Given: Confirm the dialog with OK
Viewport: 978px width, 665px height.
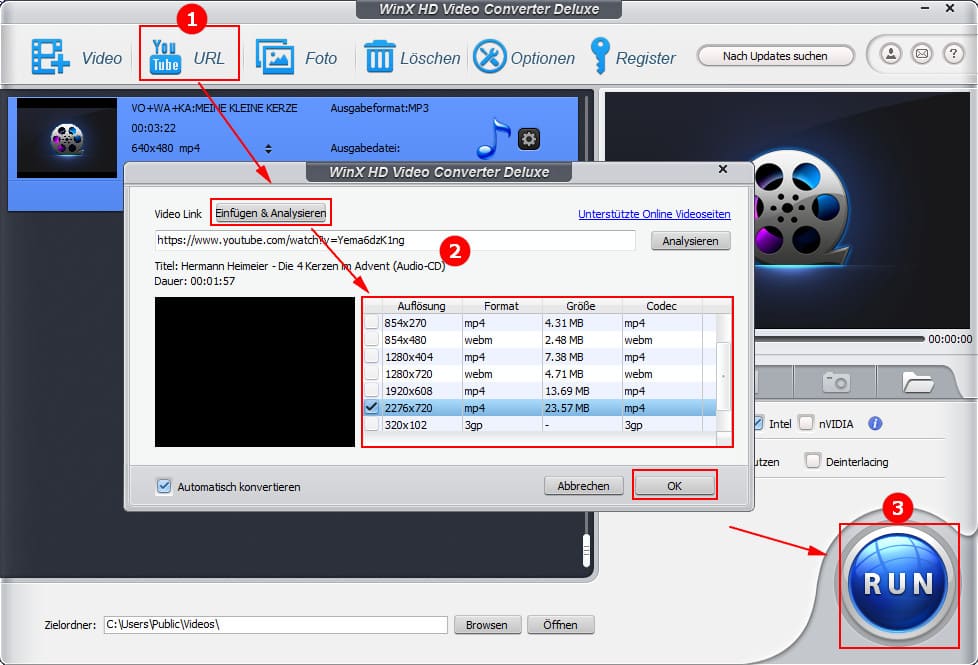Looking at the screenshot, I should click(x=674, y=485).
